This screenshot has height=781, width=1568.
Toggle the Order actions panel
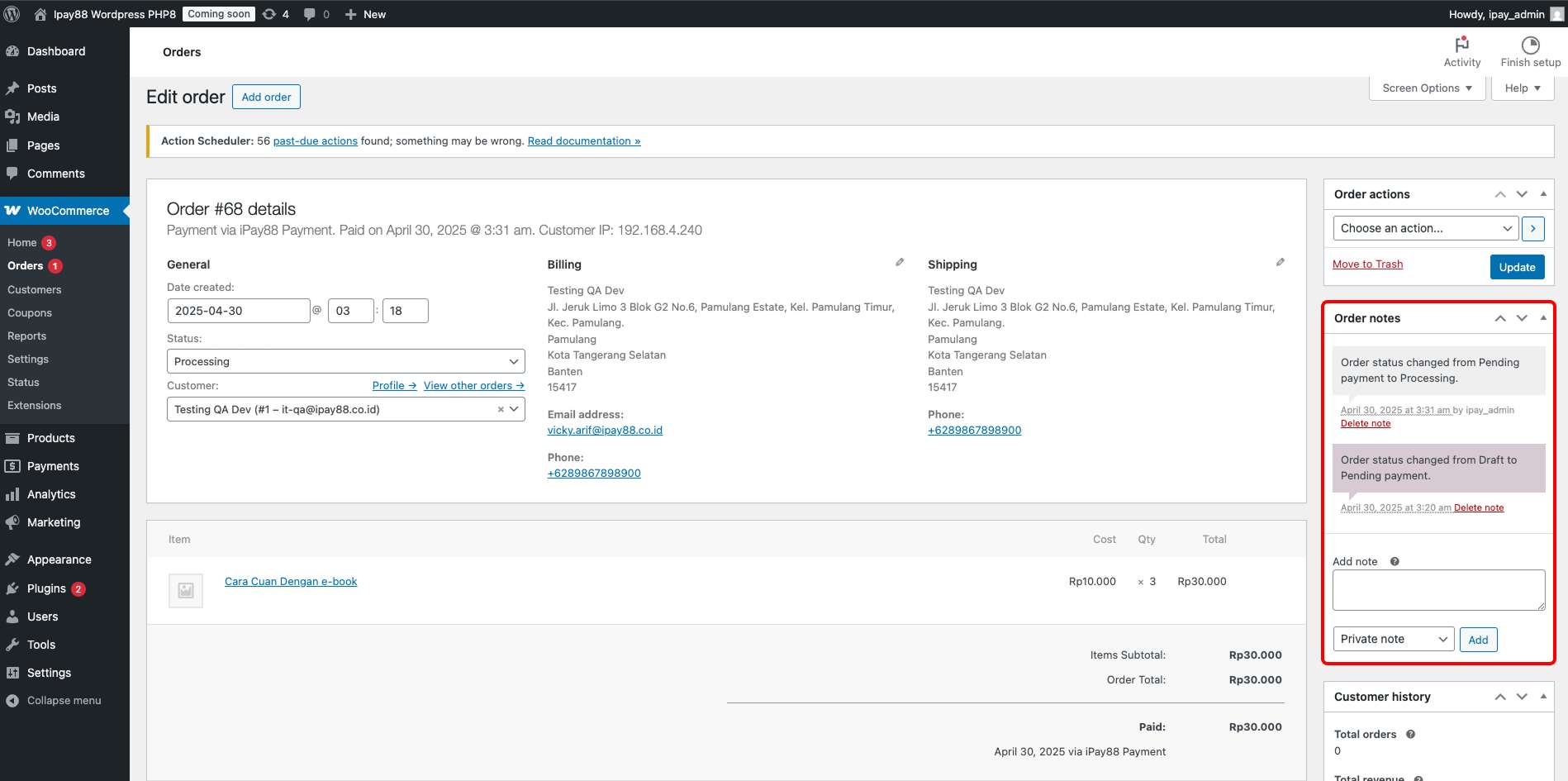coord(1543,194)
